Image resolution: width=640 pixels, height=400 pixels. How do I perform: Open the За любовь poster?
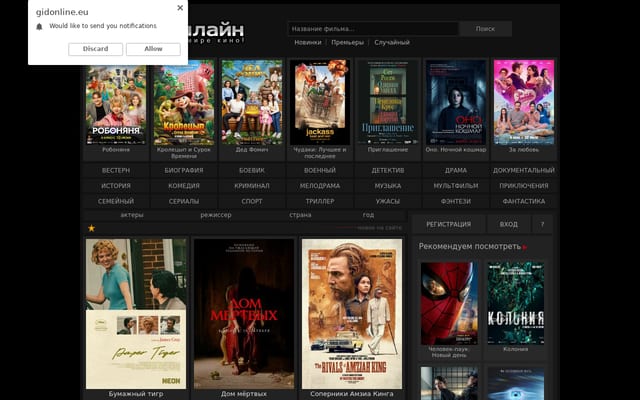click(x=524, y=102)
